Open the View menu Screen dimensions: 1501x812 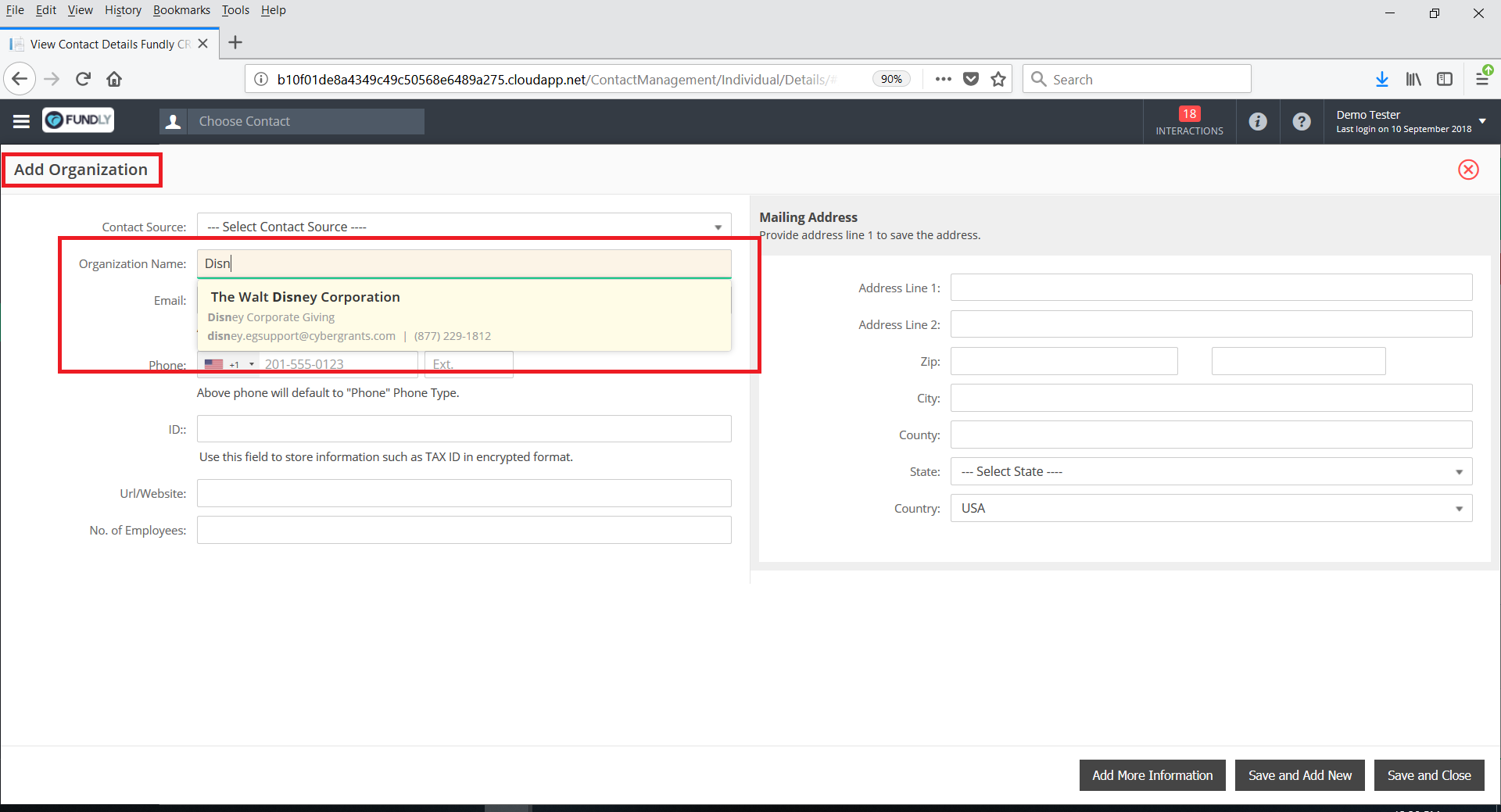(80, 10)
